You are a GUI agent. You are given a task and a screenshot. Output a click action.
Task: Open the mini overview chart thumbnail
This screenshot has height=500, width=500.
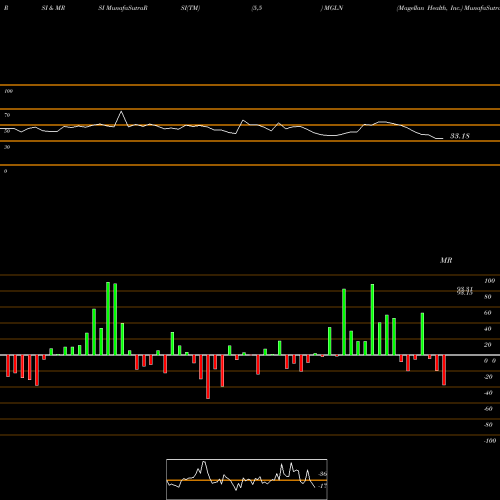point(247,479)
